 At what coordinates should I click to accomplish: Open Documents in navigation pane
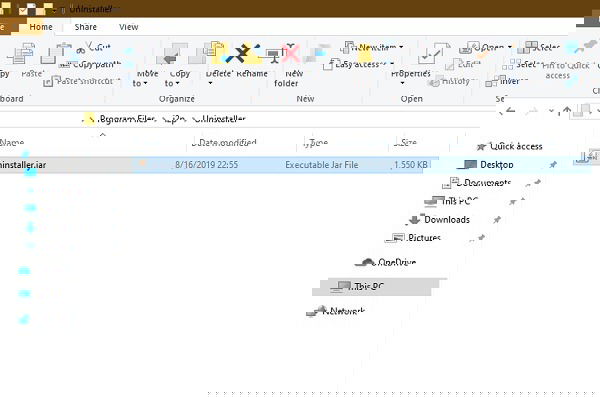(477, 183)
